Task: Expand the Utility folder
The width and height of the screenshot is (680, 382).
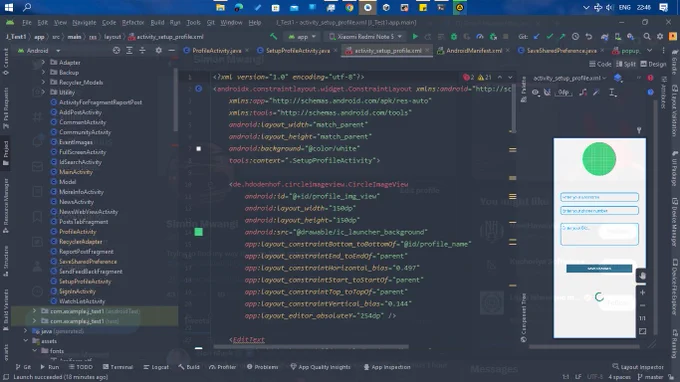Action: 43,92
